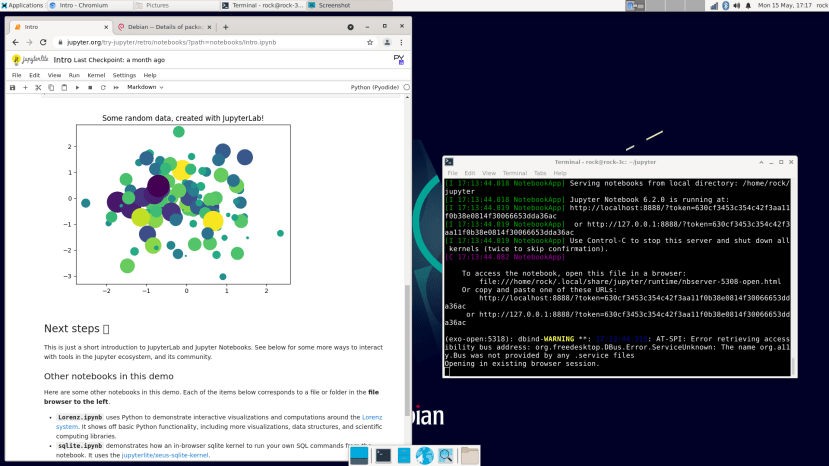This screenshot has width=829, height=466.
Task: Open the Jupyter File menu
Action: click(17, 75)
